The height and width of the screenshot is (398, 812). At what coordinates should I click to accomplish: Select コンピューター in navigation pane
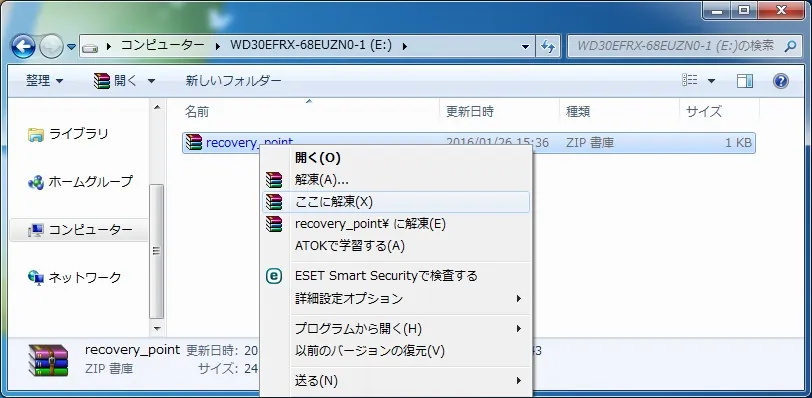(91, 229)
